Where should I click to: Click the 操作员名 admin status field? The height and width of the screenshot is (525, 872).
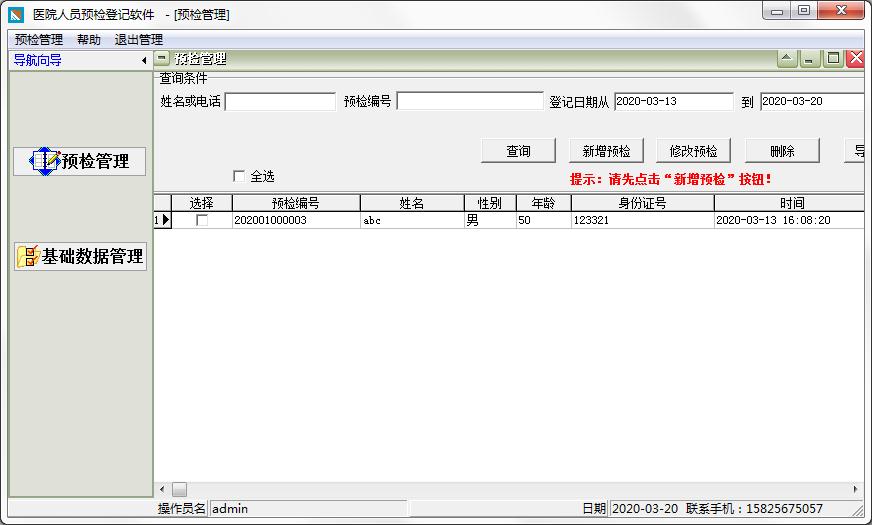tap(309, 508)
